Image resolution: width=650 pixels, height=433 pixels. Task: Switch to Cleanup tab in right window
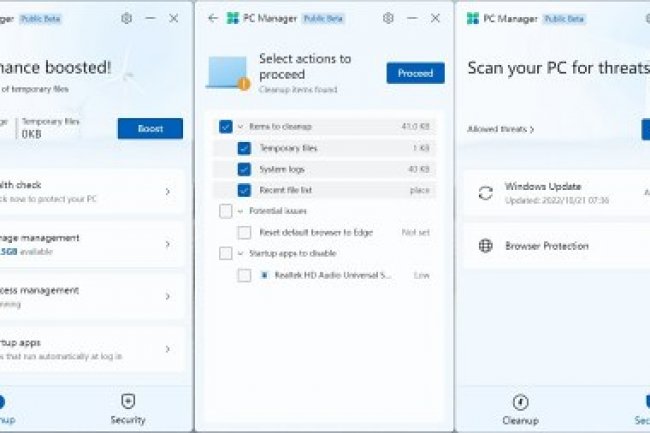point(520,410)
